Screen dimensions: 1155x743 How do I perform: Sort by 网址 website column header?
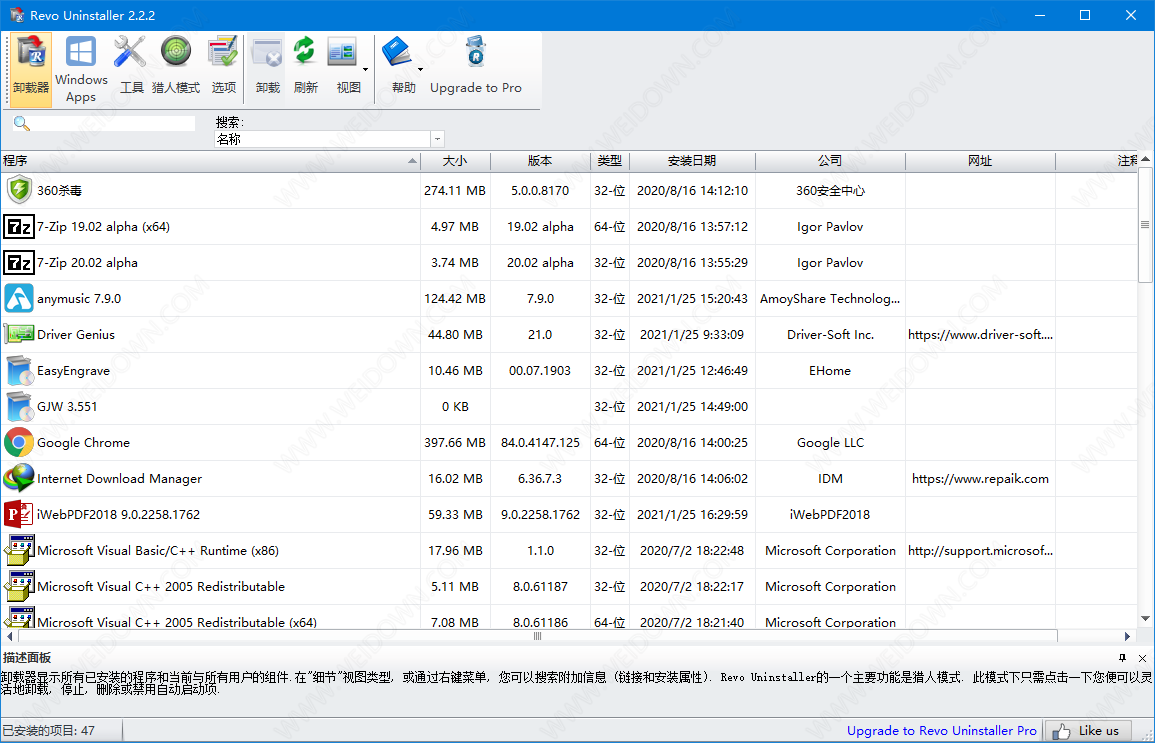point(980,161)
